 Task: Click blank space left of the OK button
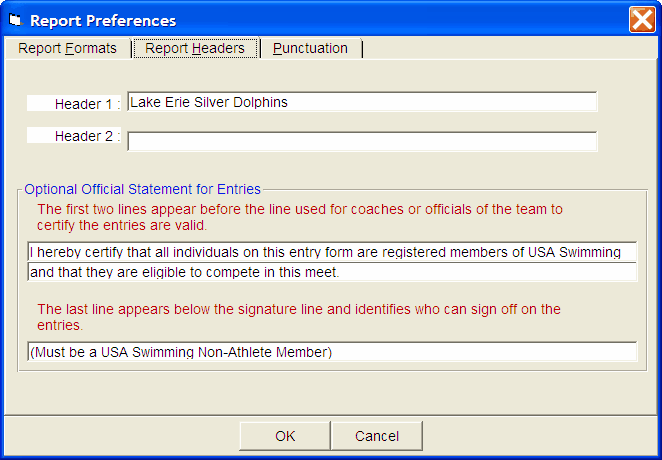point(120,436)
